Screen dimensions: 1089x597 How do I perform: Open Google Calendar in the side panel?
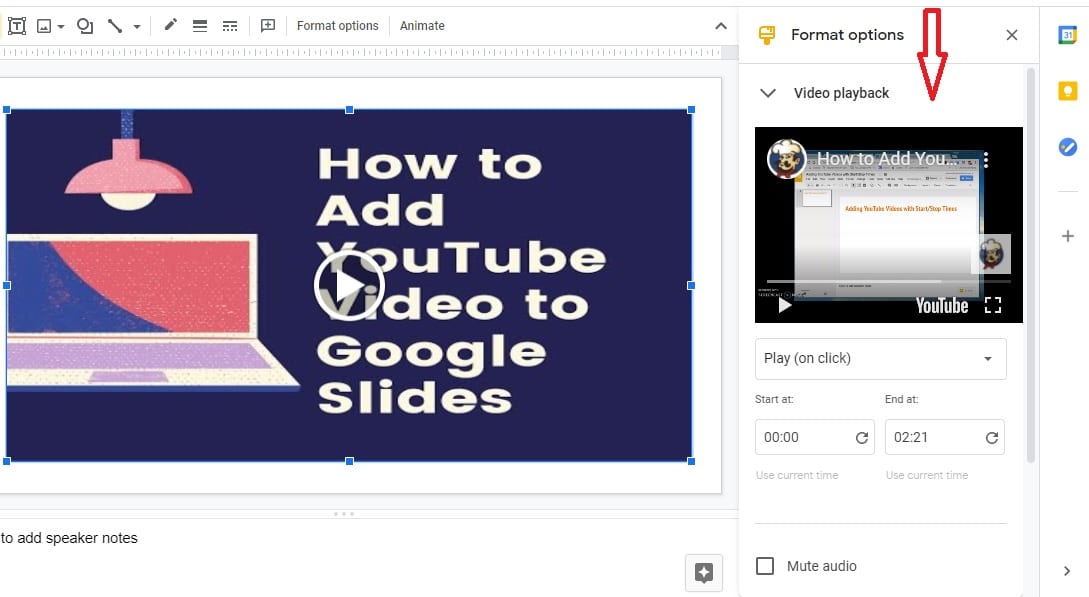(x=1067, y=35)
